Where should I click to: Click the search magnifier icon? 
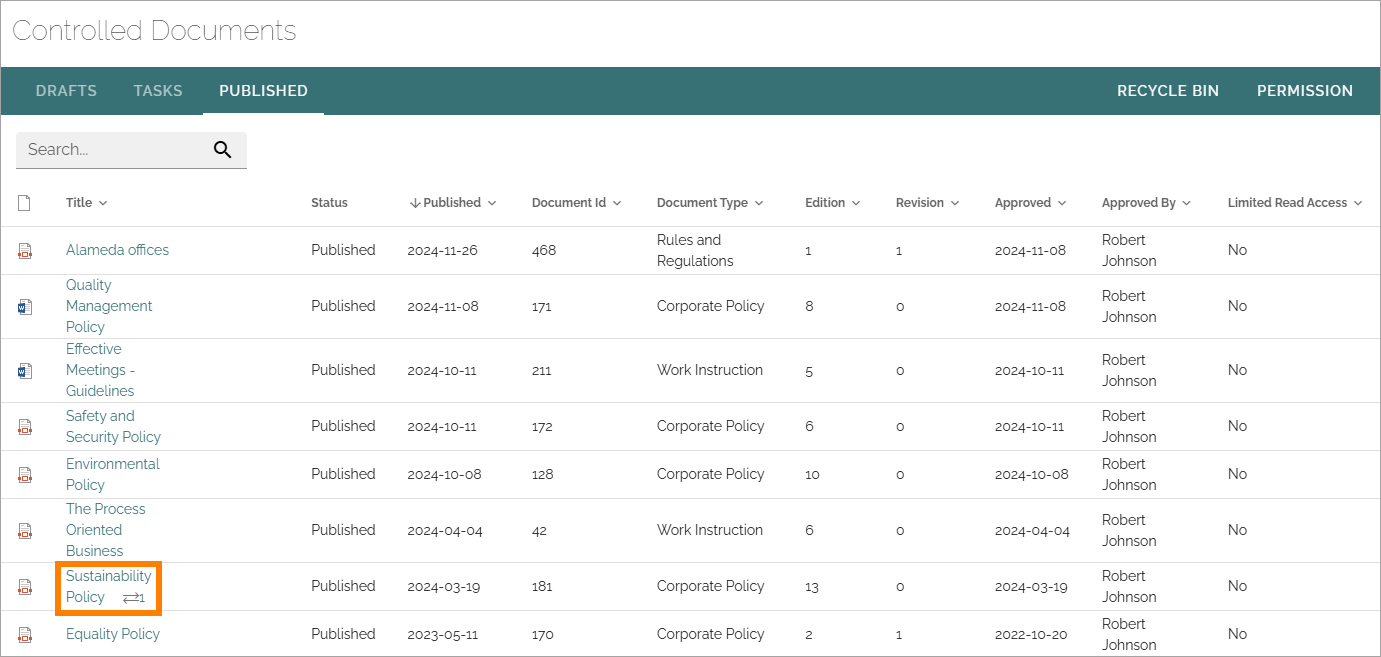point(222,150)
